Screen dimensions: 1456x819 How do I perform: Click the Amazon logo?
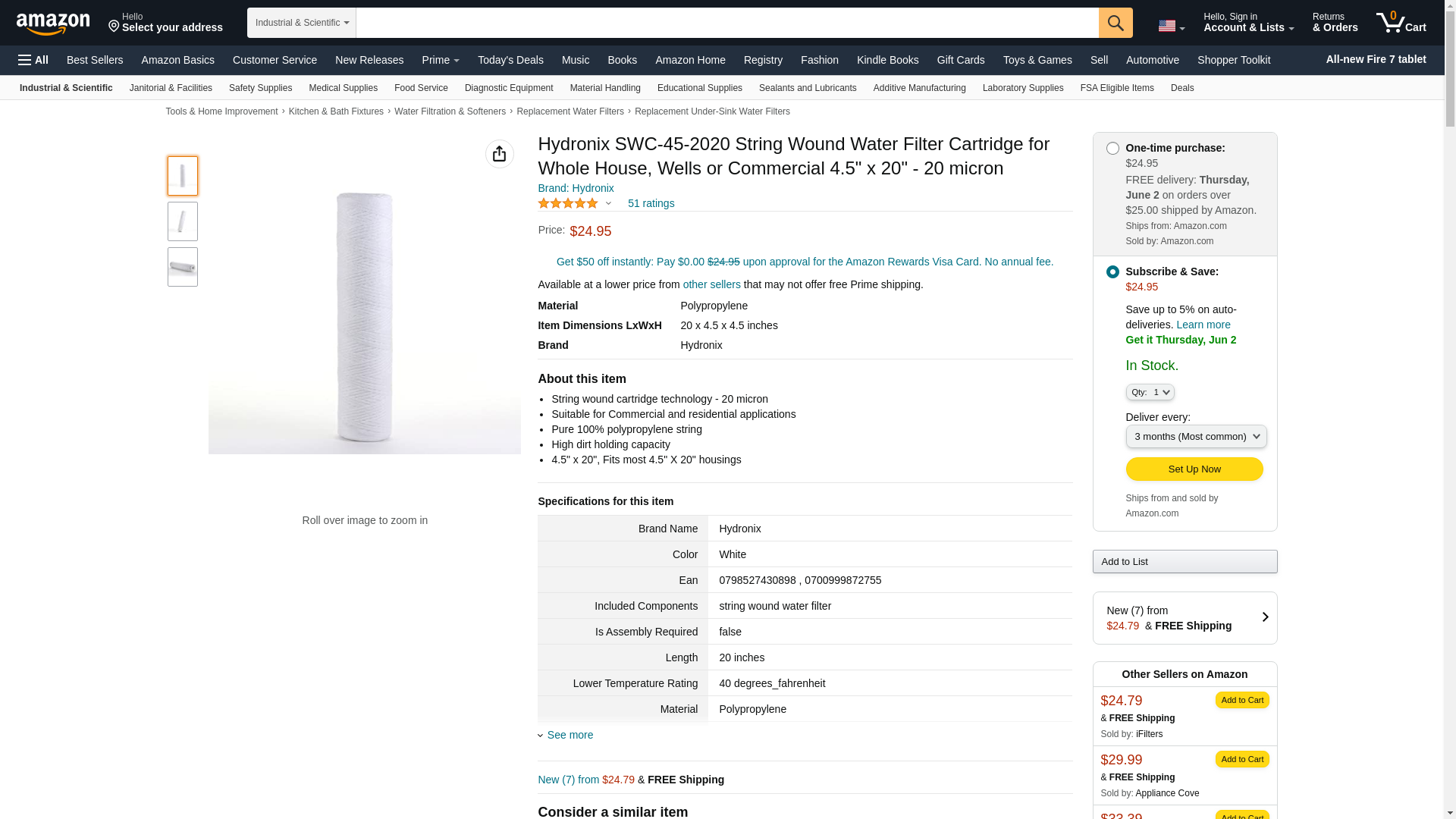[53, 24]
